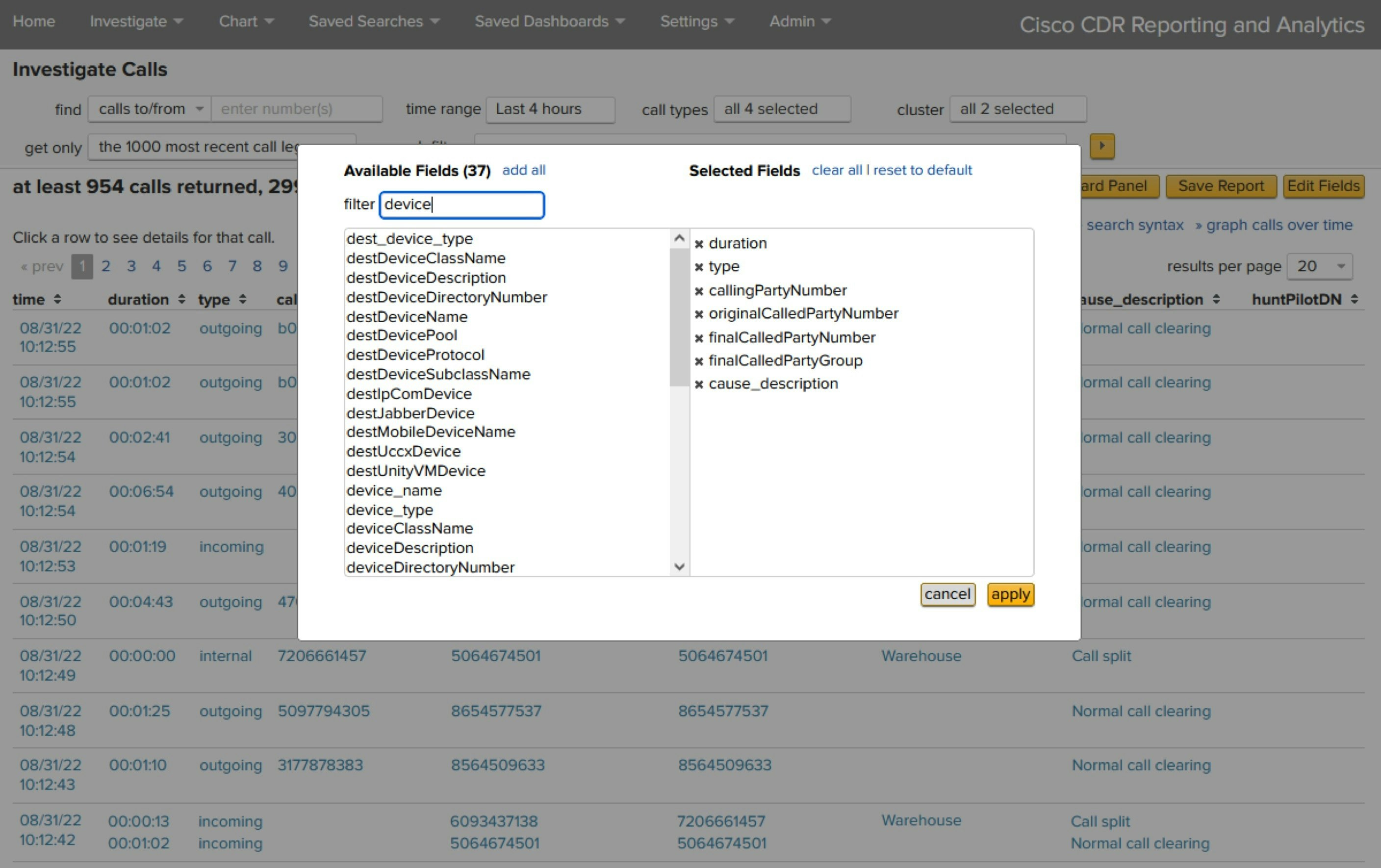Open the time range Last 4 hours selector
The image size is (1381, 868).
tap(549, 109)
